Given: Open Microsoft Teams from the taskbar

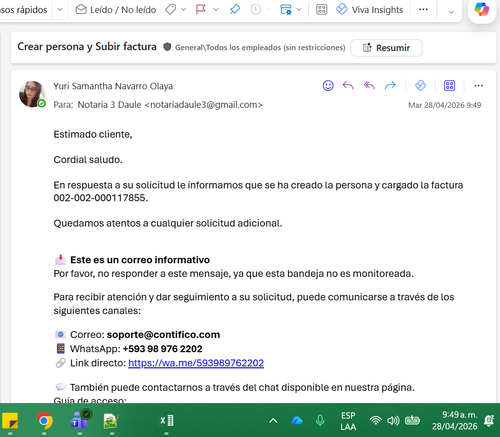Looking at the screenshot, I should 80,421.
